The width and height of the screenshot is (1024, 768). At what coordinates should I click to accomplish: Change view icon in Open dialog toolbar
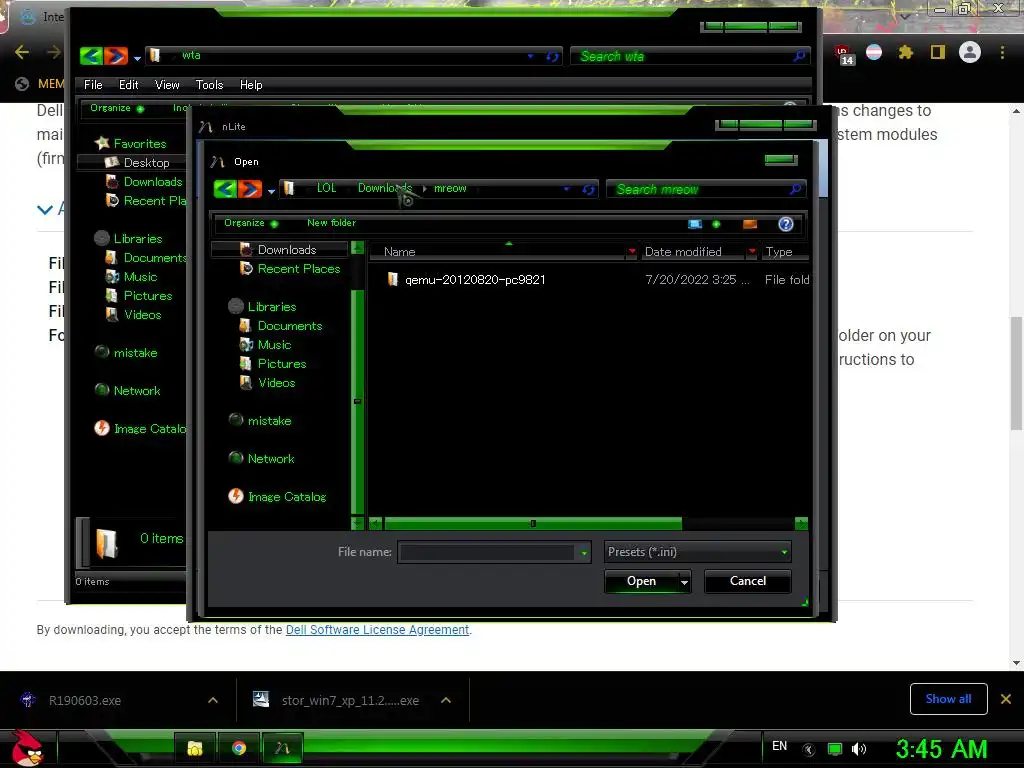695,224
